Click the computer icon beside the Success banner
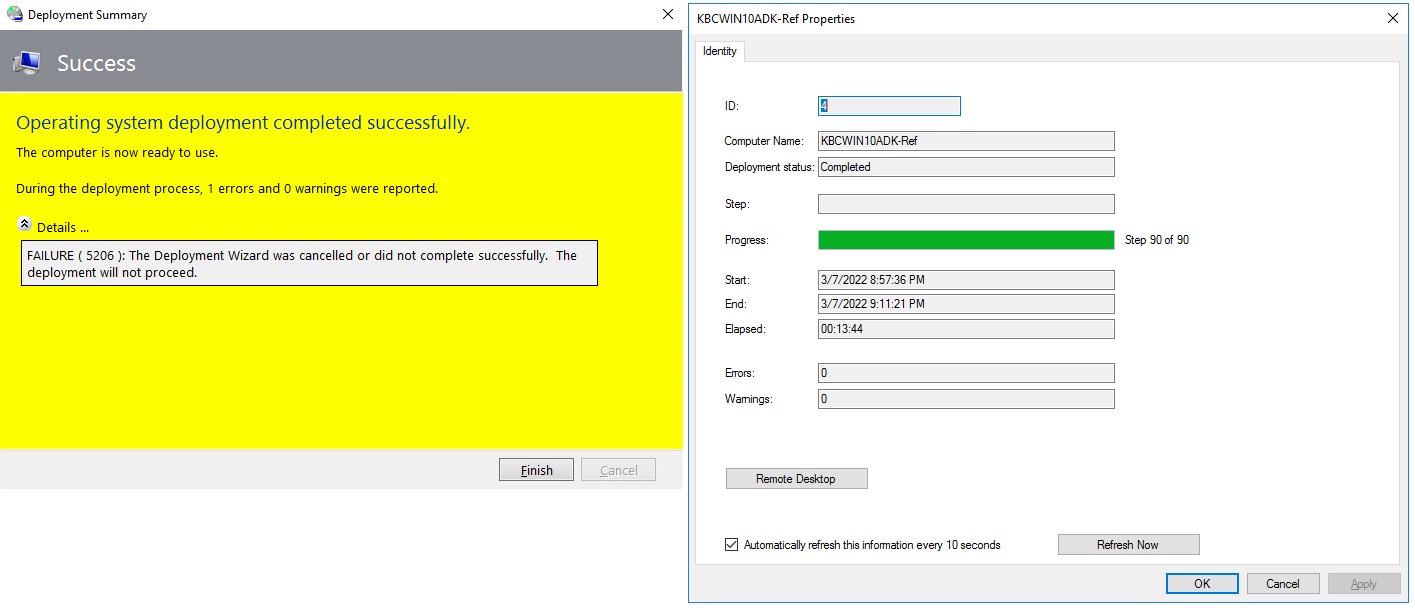 27,62
